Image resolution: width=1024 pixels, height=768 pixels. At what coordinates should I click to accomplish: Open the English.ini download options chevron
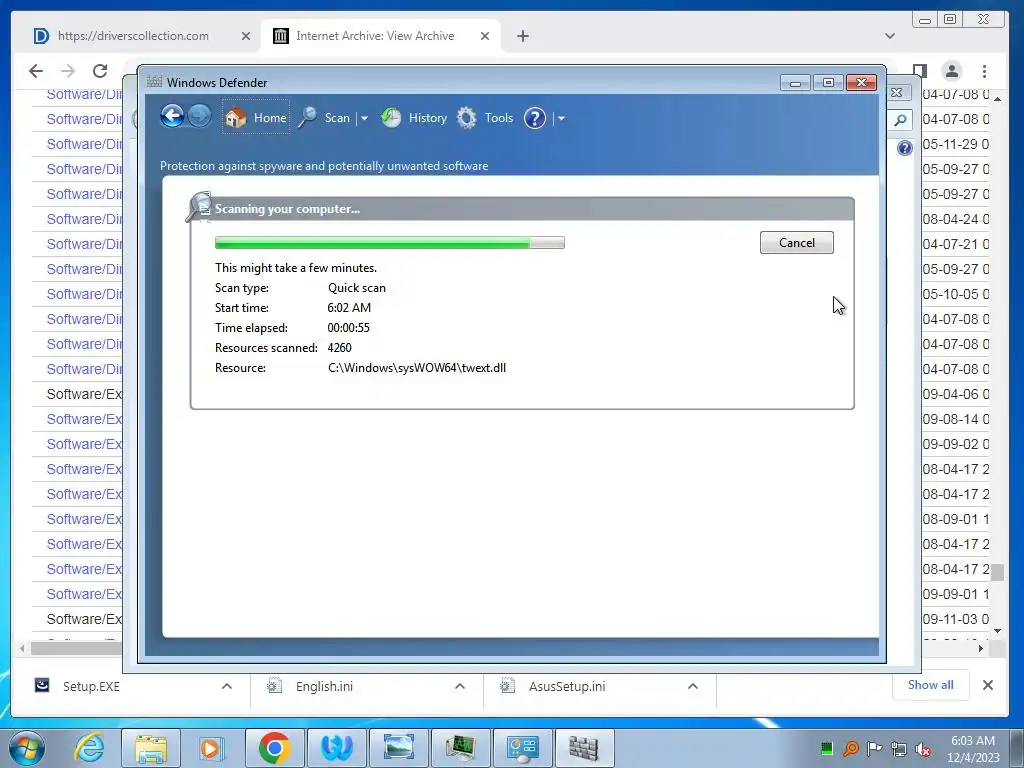coord(460,686)
